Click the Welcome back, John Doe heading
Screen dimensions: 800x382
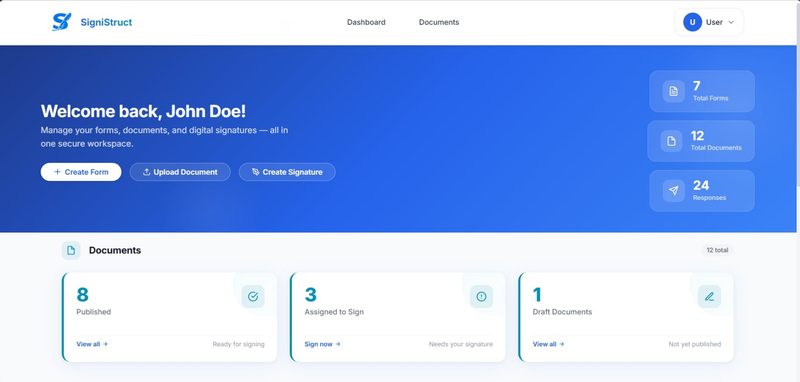(143, 111)
